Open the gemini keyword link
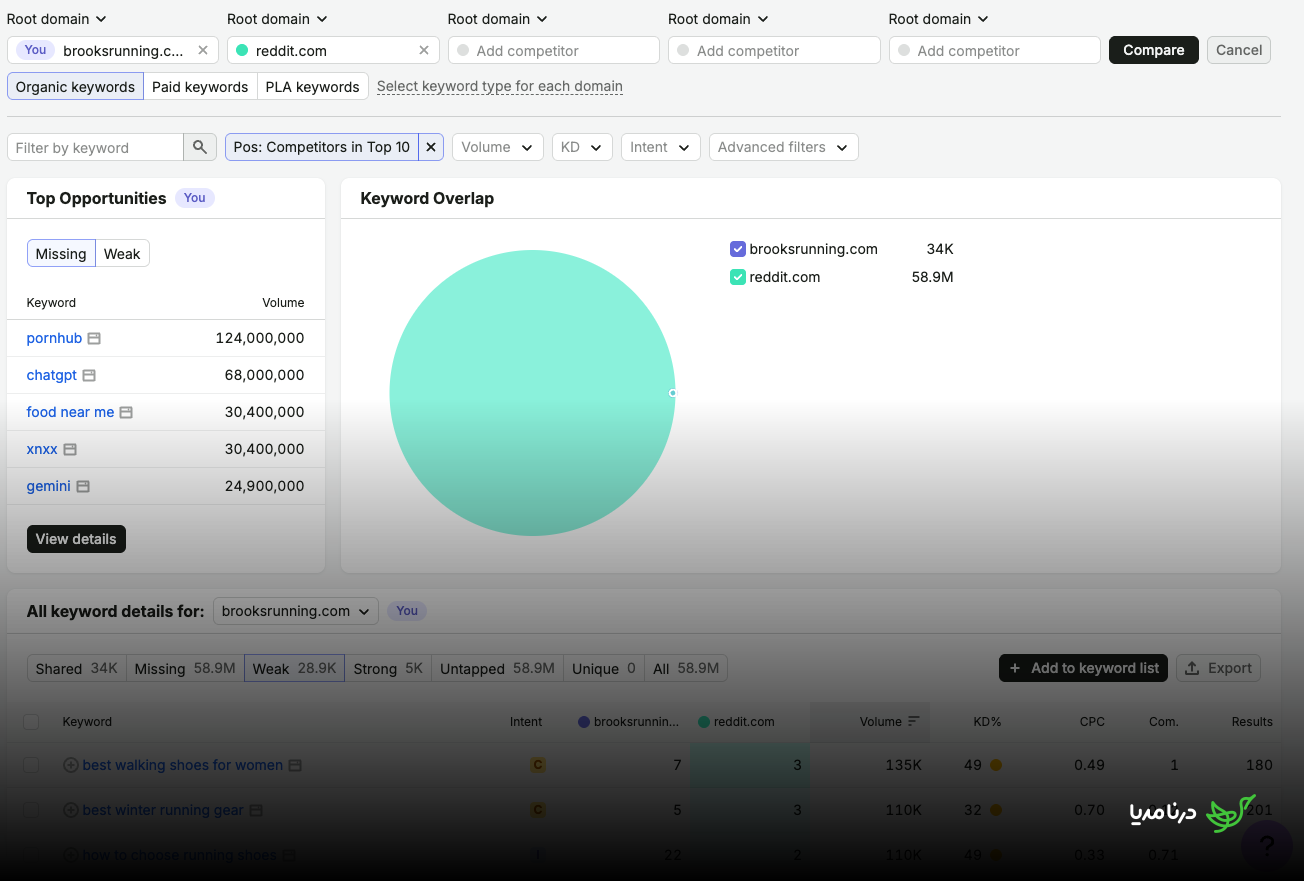1304x881 pixels. tap(49, 487)
